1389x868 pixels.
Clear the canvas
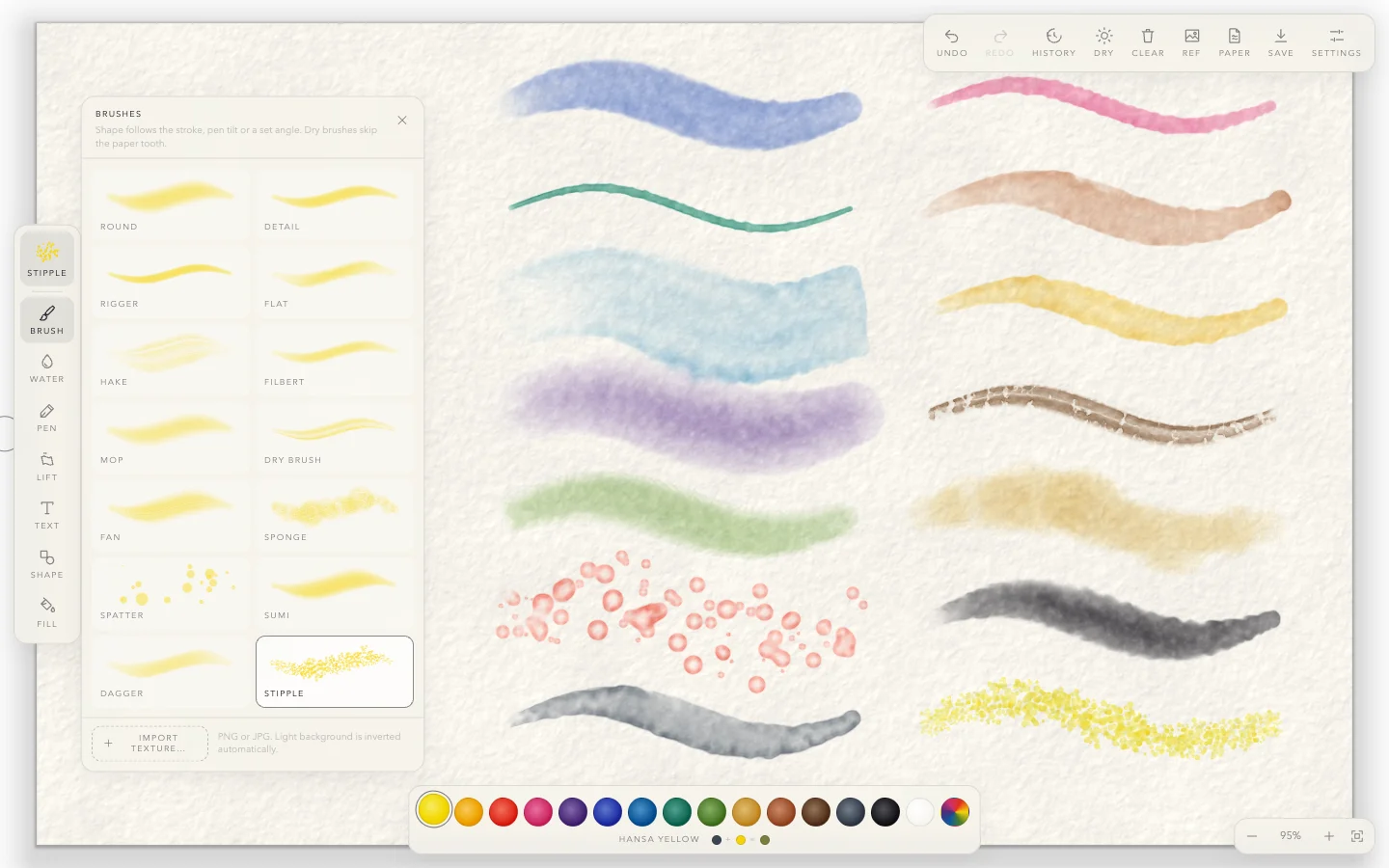(1148, 42)
